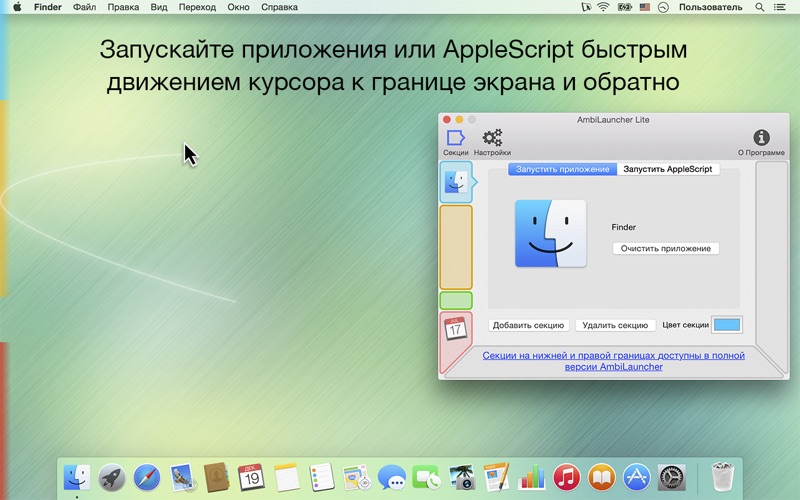Viewport: 800px width, 500px height.
Task: Click the Time Machine menu bar icon
Action: click(663, 7)
